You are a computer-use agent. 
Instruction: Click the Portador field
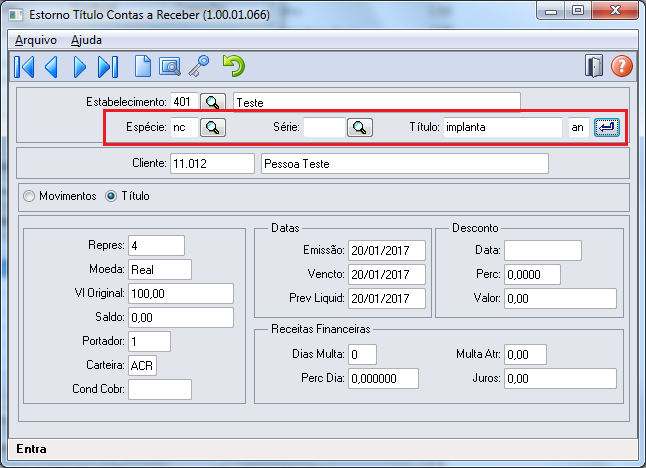pos(149,341)
